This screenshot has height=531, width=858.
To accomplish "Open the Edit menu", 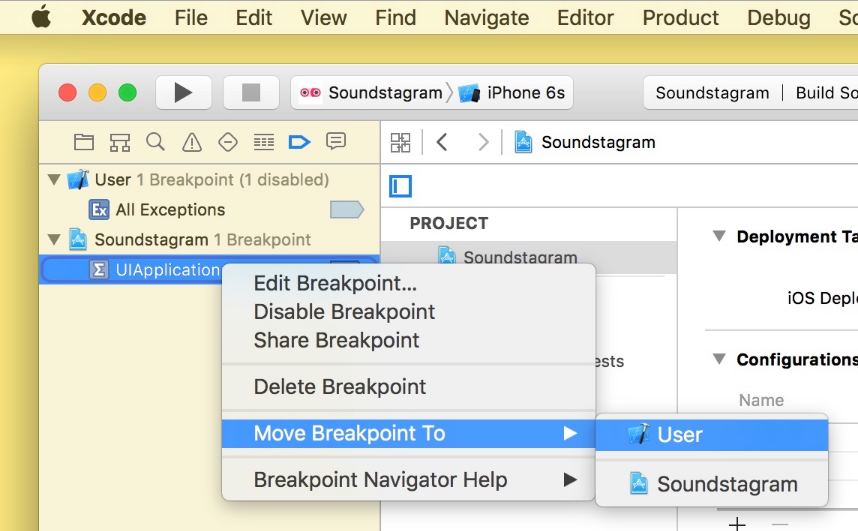I will (254, 18).
